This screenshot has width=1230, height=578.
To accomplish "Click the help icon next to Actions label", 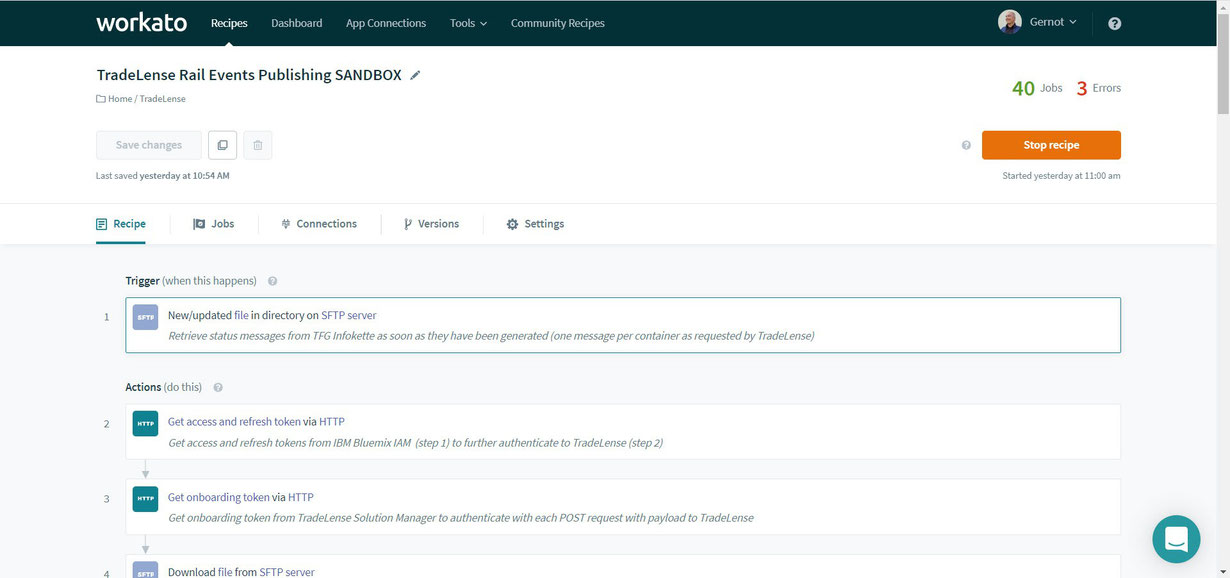I will pyautogui.click(x=218, y=387).
